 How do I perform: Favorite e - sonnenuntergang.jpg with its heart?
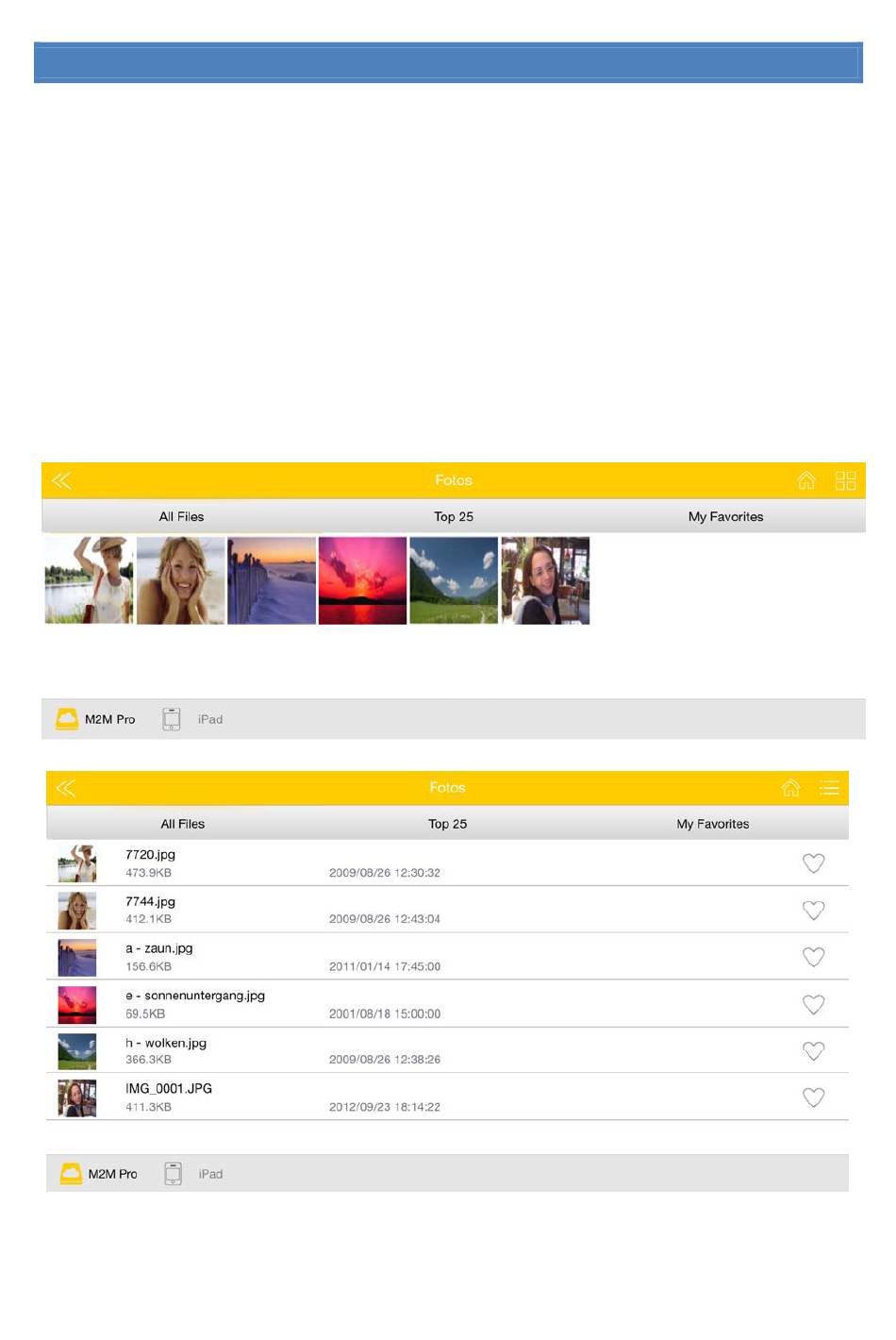tap(813, 1005)
